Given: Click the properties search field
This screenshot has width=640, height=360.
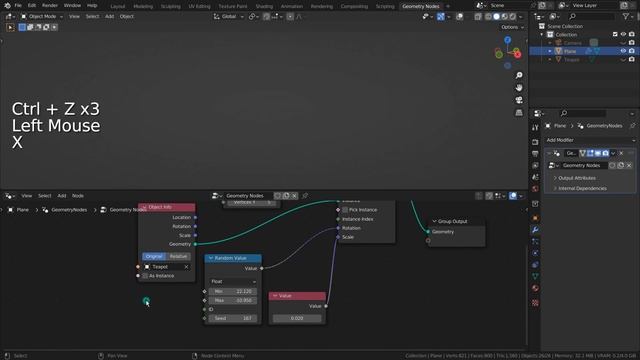Looking at the screenshot, I should [x=583, y=113].
